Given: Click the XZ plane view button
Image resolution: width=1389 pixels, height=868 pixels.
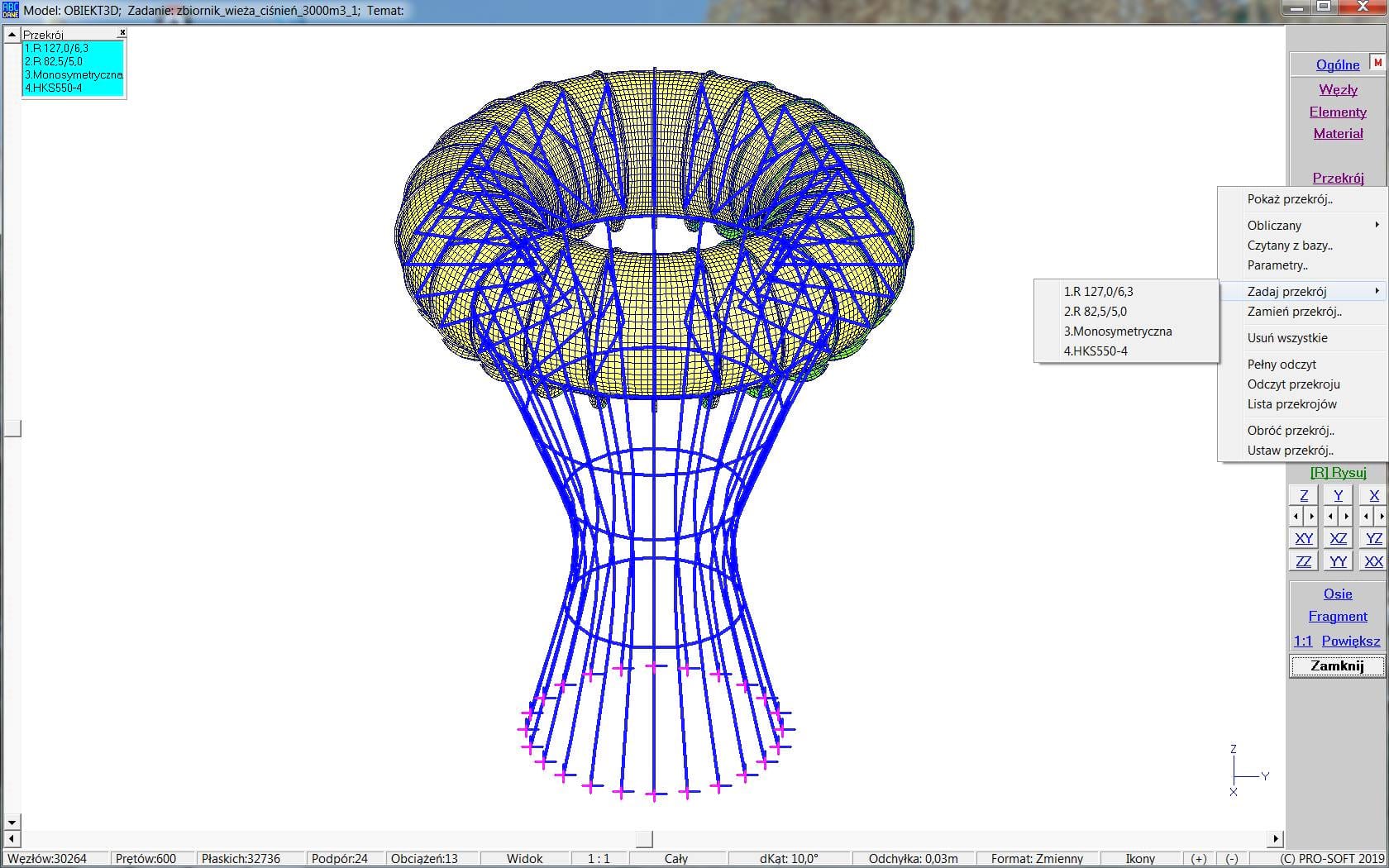Looking at the screenshot, I should [x=1338, y=538].
